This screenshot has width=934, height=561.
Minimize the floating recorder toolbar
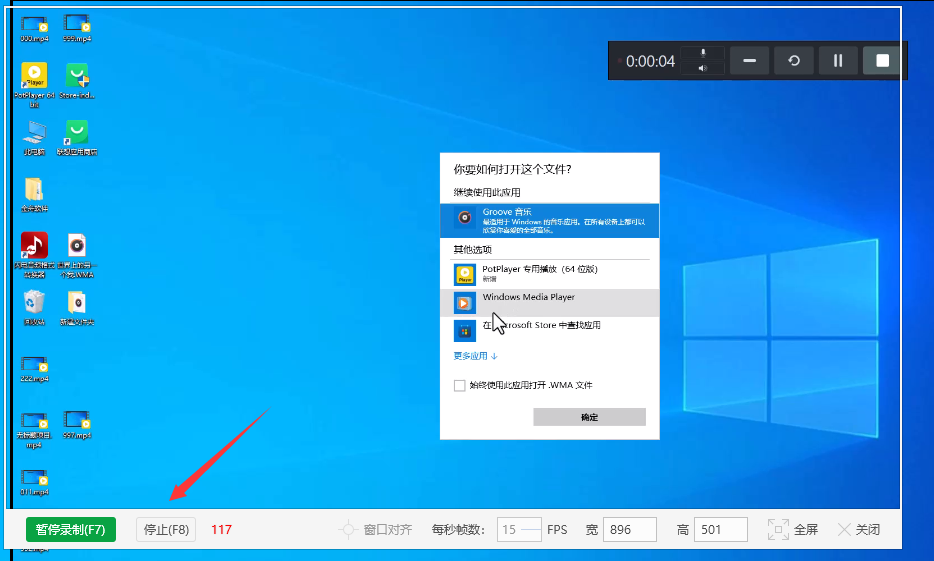click(749, 61)
